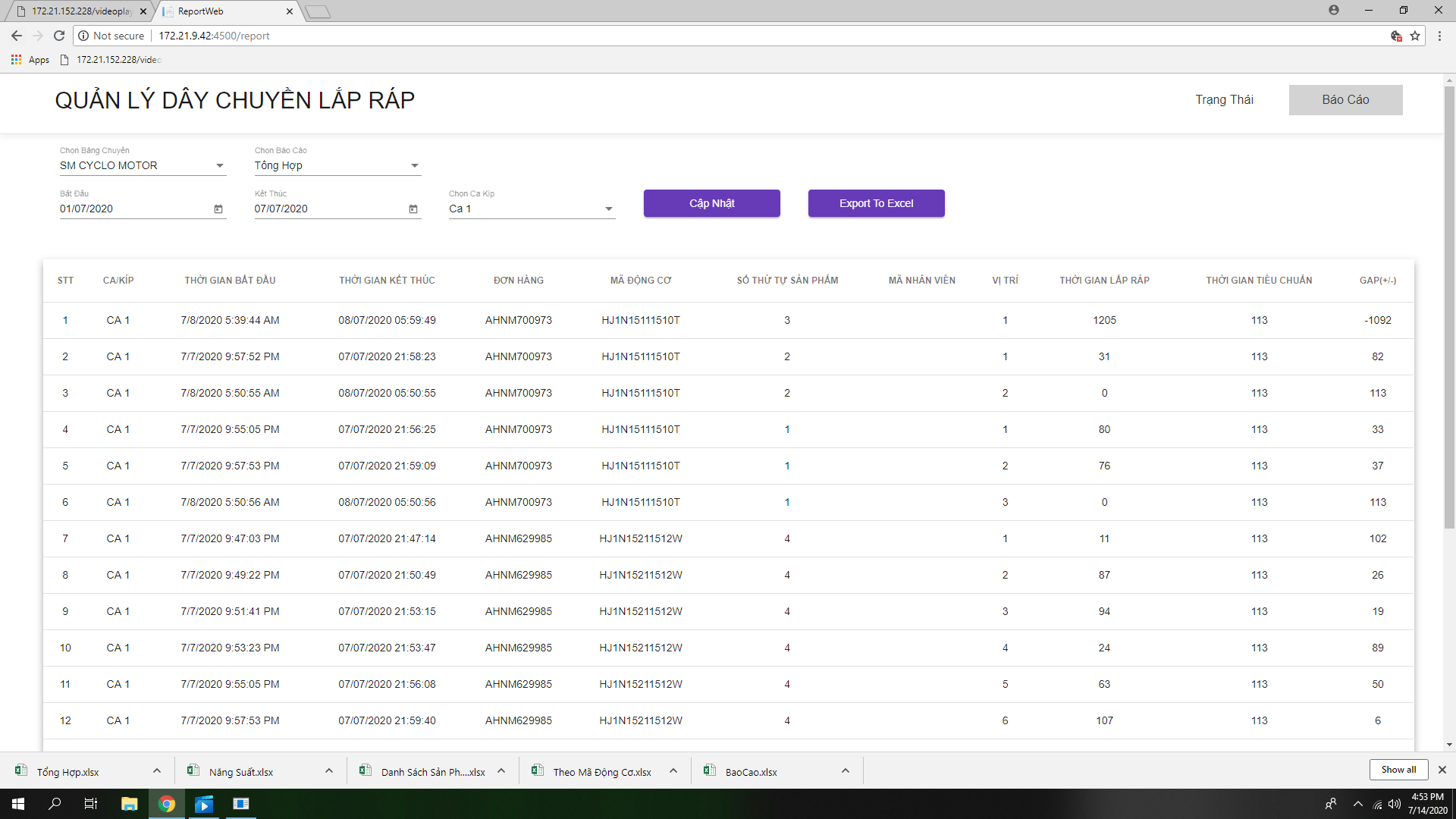Click the Export To Excel button
This screenshot has width=1456, height=819.
pos(876,203)
